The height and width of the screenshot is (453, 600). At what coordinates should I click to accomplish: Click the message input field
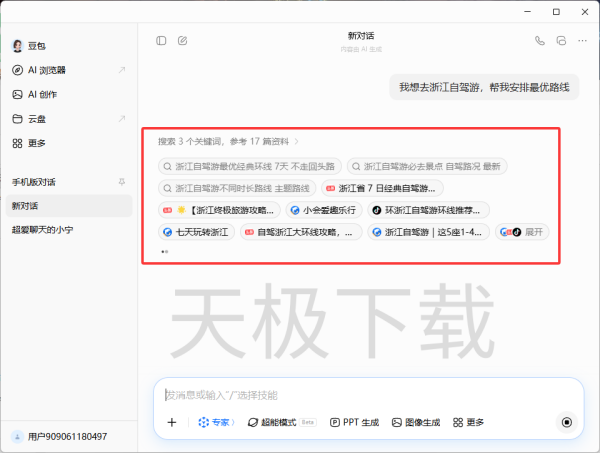pyautogui.click(x=360, y=395)
